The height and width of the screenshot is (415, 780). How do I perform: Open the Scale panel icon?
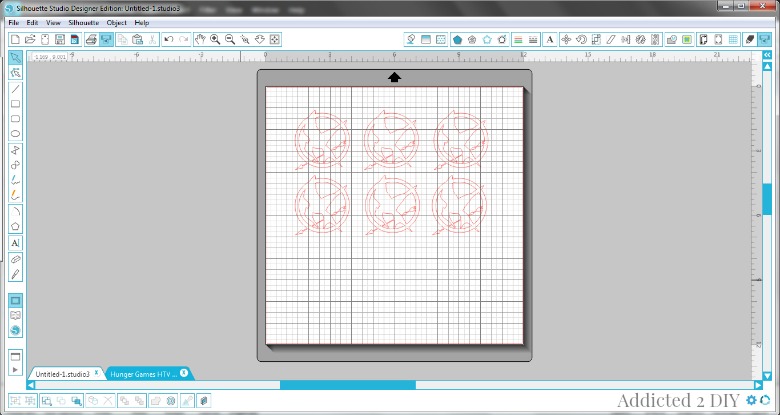tap(596, 40)
